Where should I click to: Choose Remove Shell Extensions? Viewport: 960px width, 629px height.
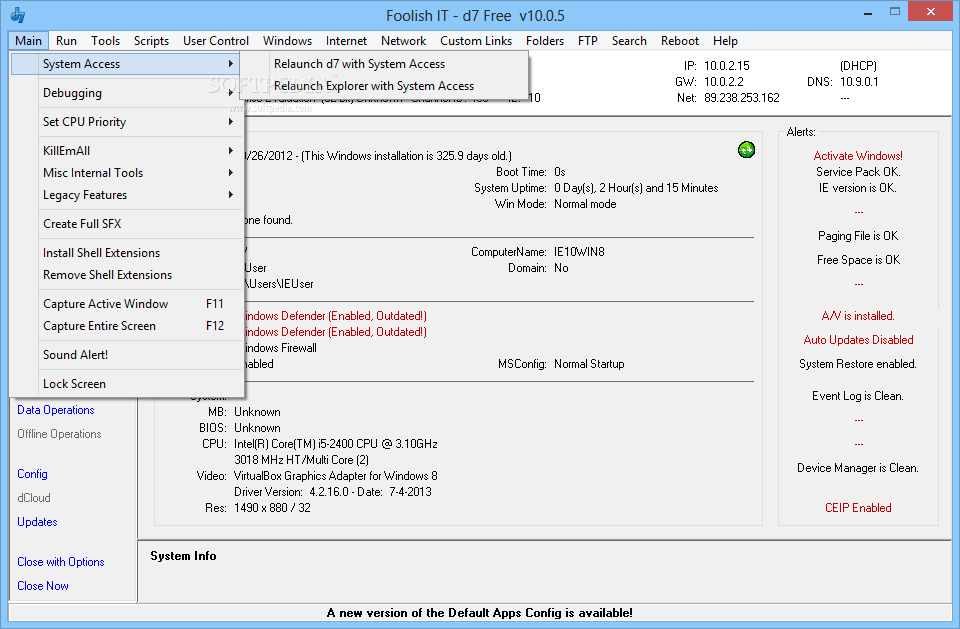127,274
